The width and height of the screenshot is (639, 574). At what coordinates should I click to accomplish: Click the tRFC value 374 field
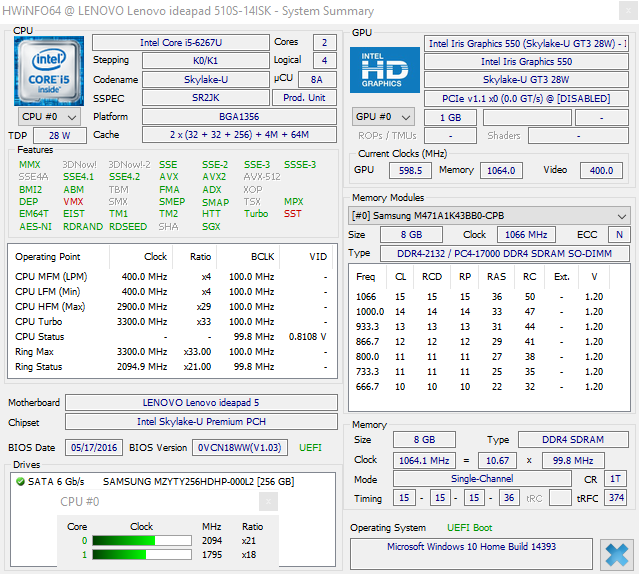616,497
